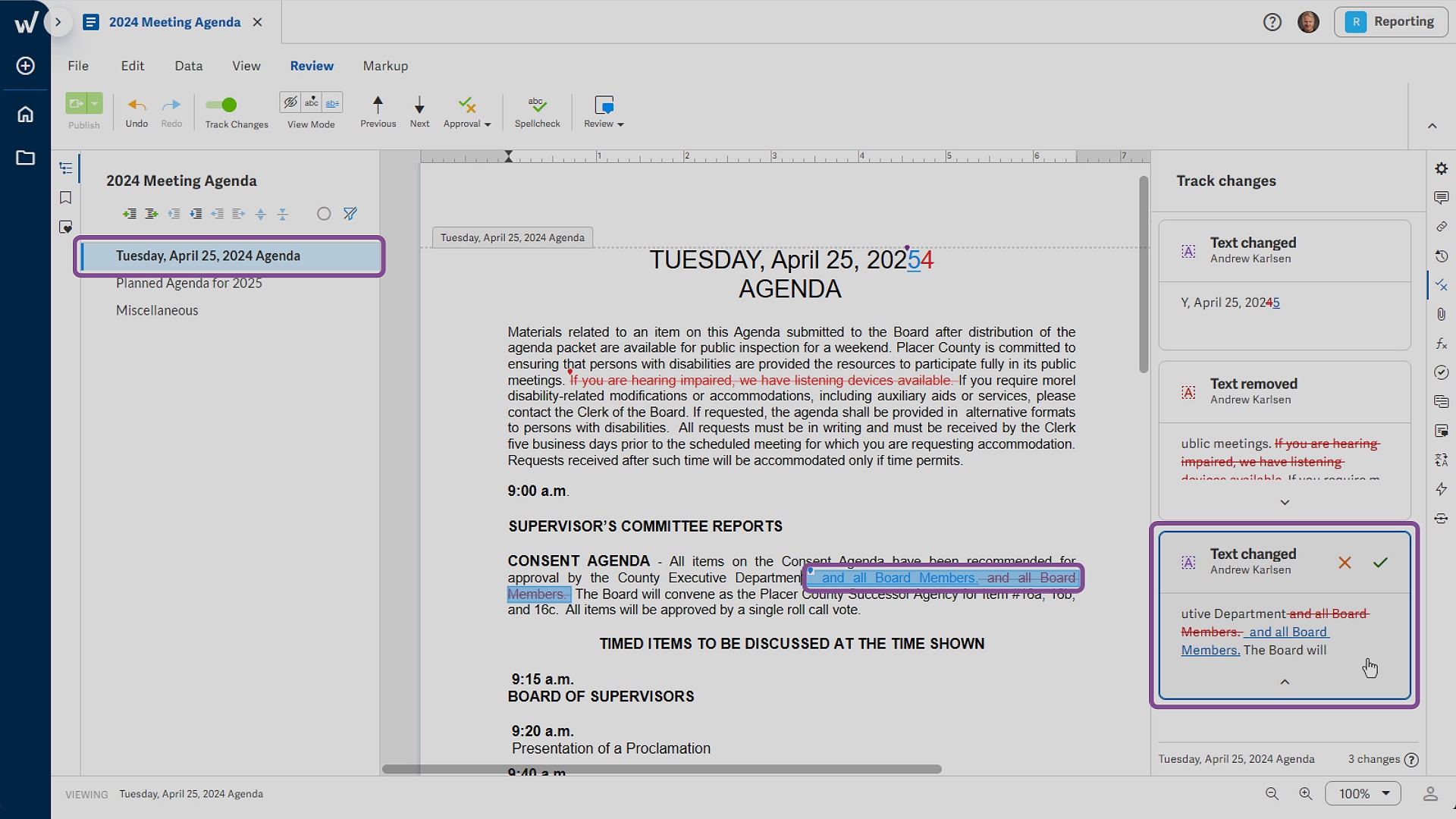Open the File menu
1456x819 pixels.
[78, 66]
